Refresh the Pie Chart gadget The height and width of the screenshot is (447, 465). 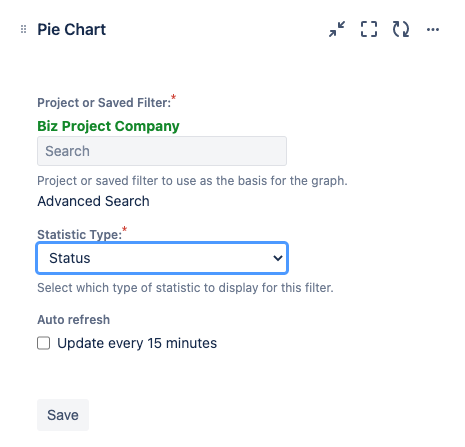[x=401, y=29]
